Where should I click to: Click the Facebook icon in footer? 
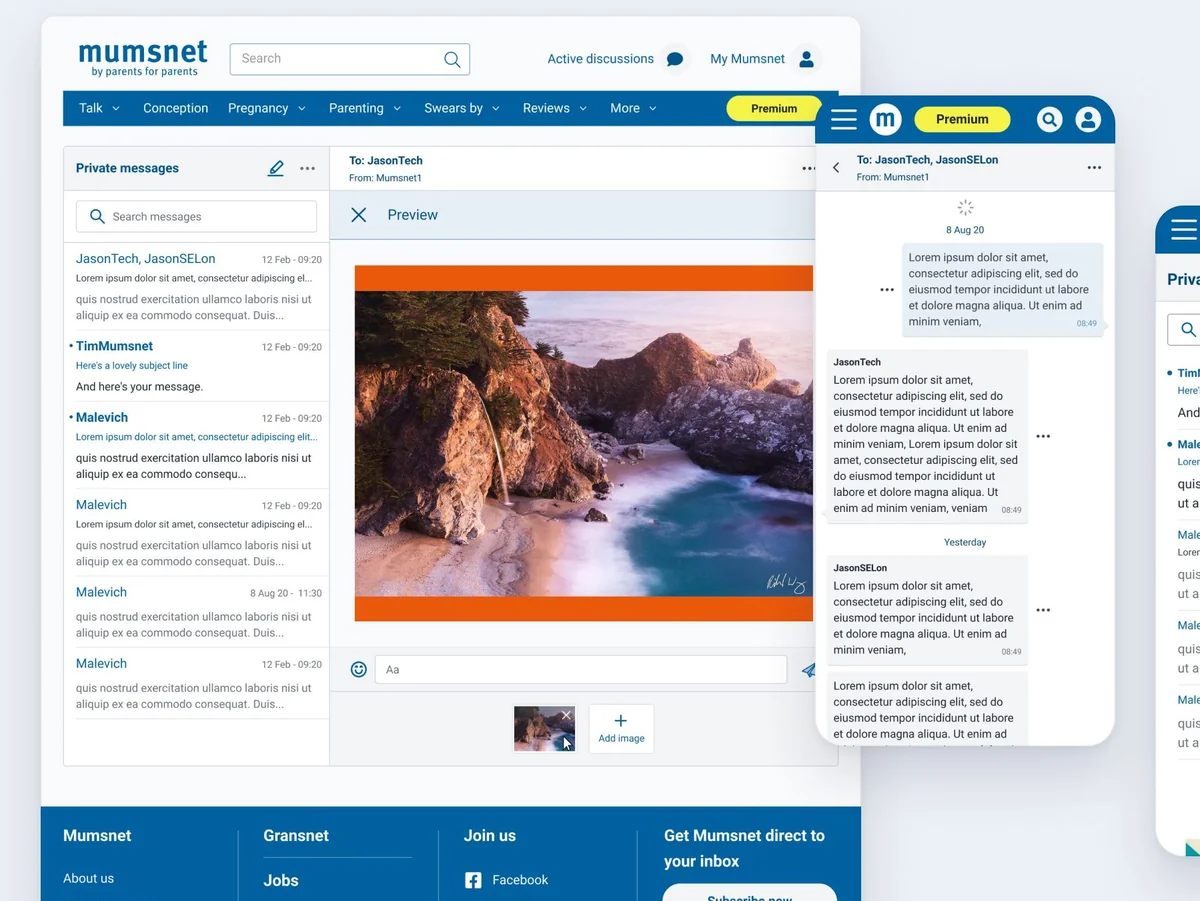473,881
